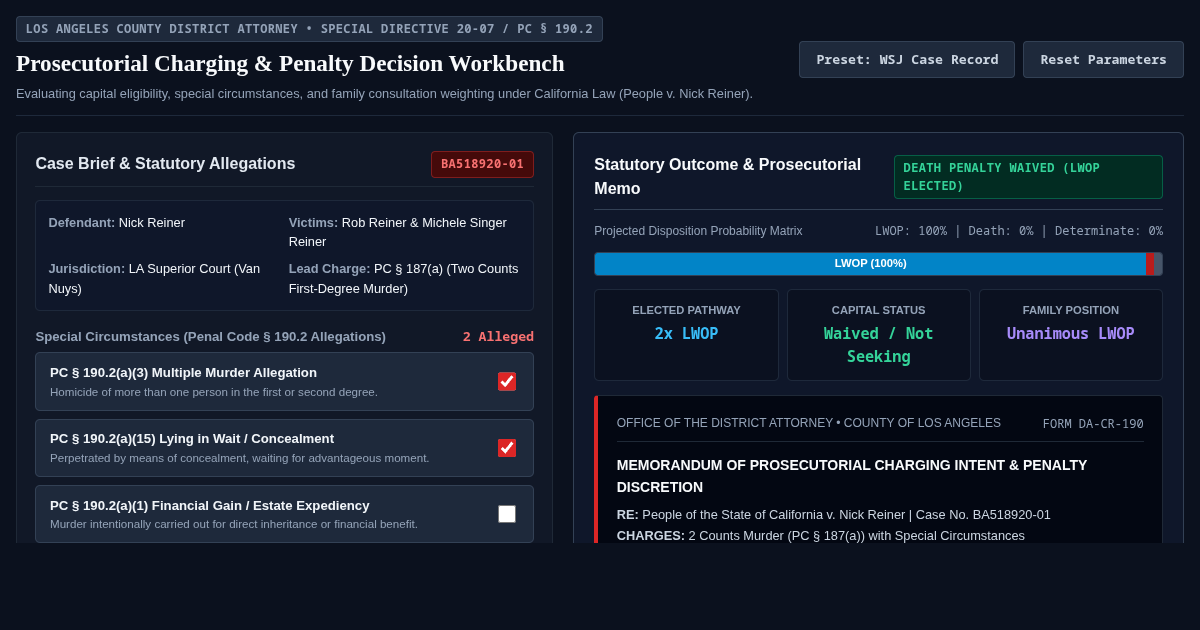Click the Jurisdiction: LA Superior Court text
1200x630 pixels.
click(154, 279)
